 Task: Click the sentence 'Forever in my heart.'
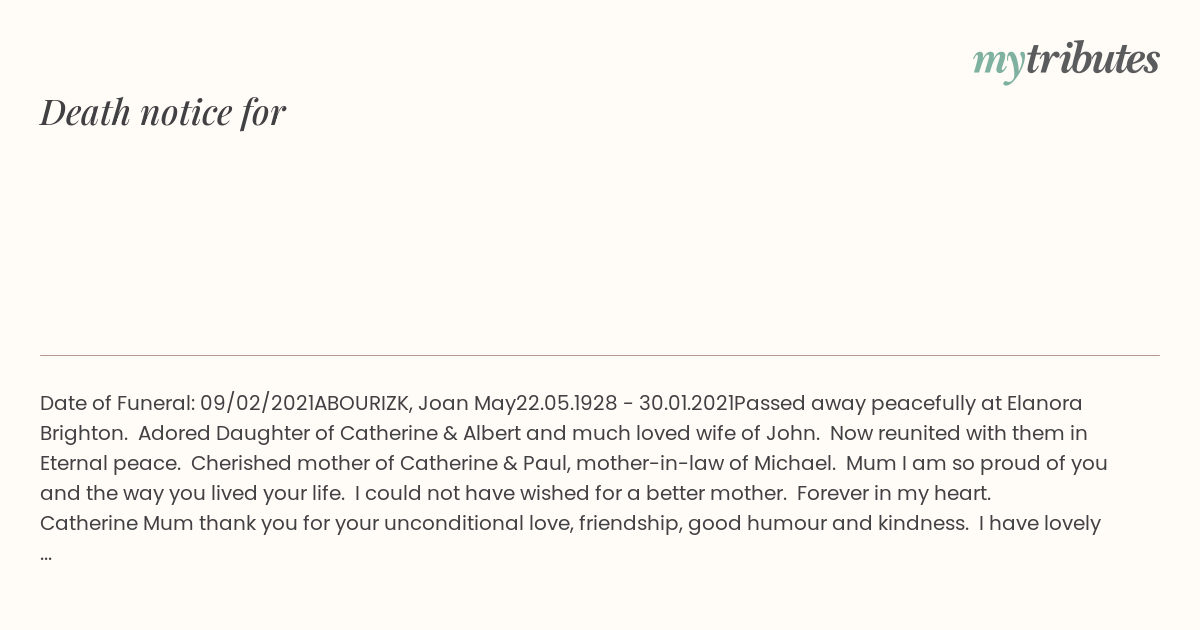coord(893,494)
